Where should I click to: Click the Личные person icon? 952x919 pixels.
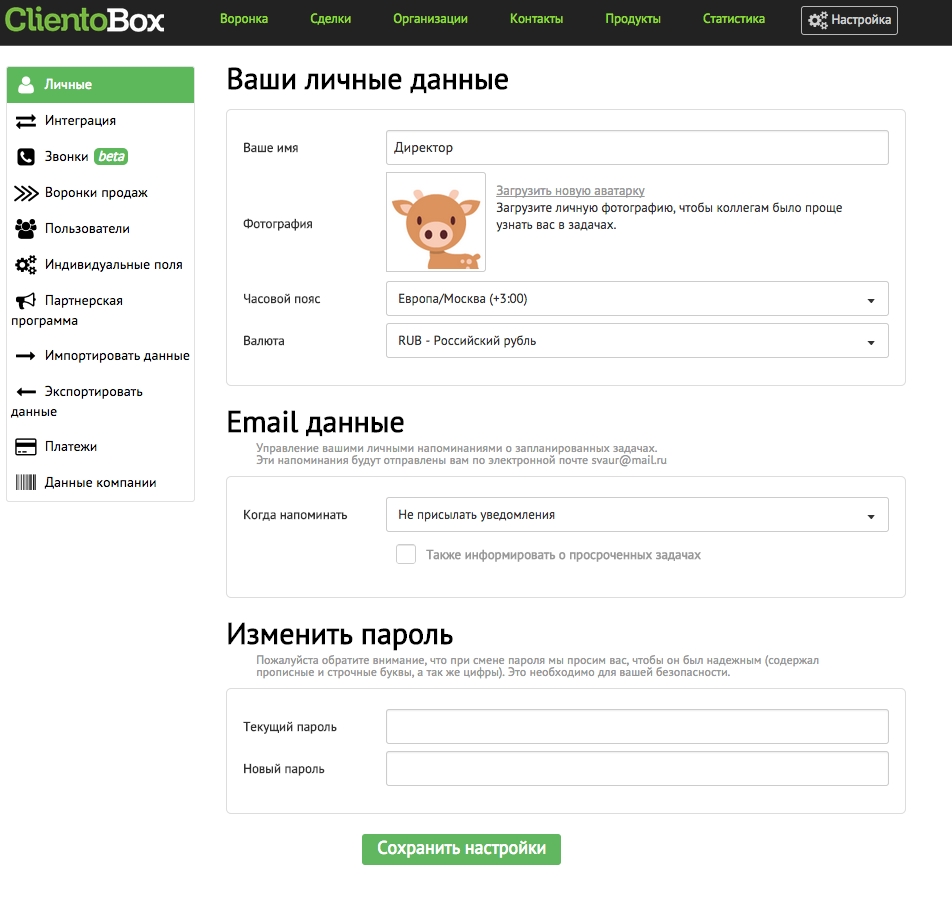pyautogui.click(x=26, y=84)
